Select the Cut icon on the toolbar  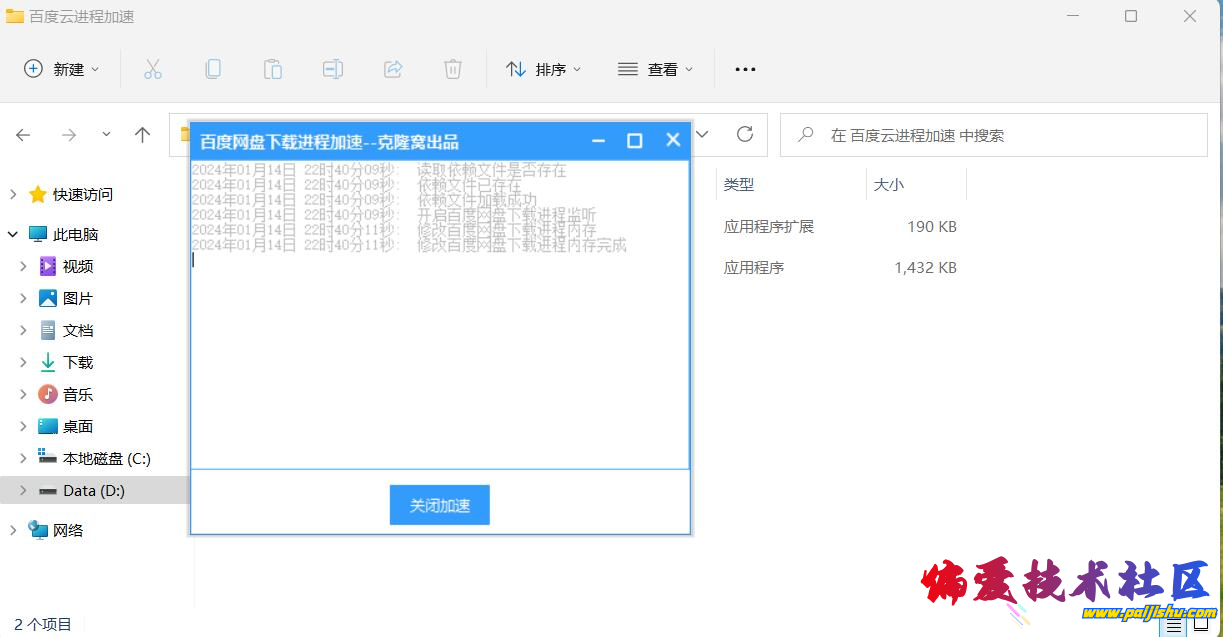152,68
